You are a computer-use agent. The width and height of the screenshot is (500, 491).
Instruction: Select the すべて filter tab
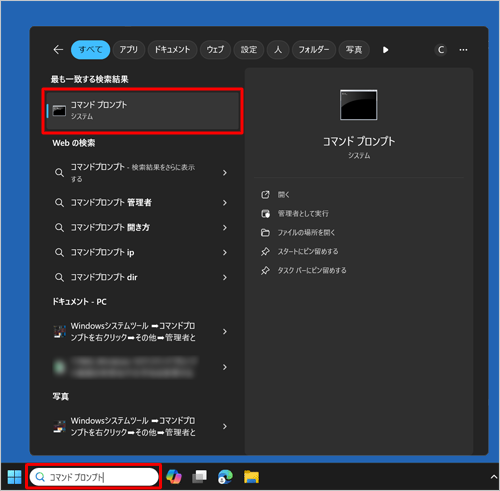point(90,50)
